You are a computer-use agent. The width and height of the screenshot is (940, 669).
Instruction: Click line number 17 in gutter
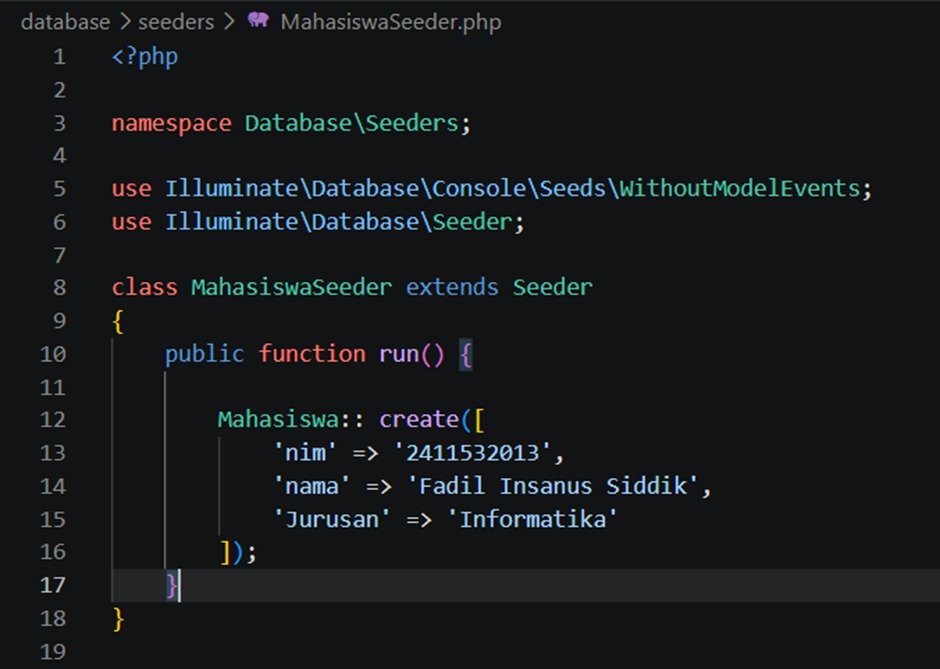pyautogui.click(x=53, y=584)
